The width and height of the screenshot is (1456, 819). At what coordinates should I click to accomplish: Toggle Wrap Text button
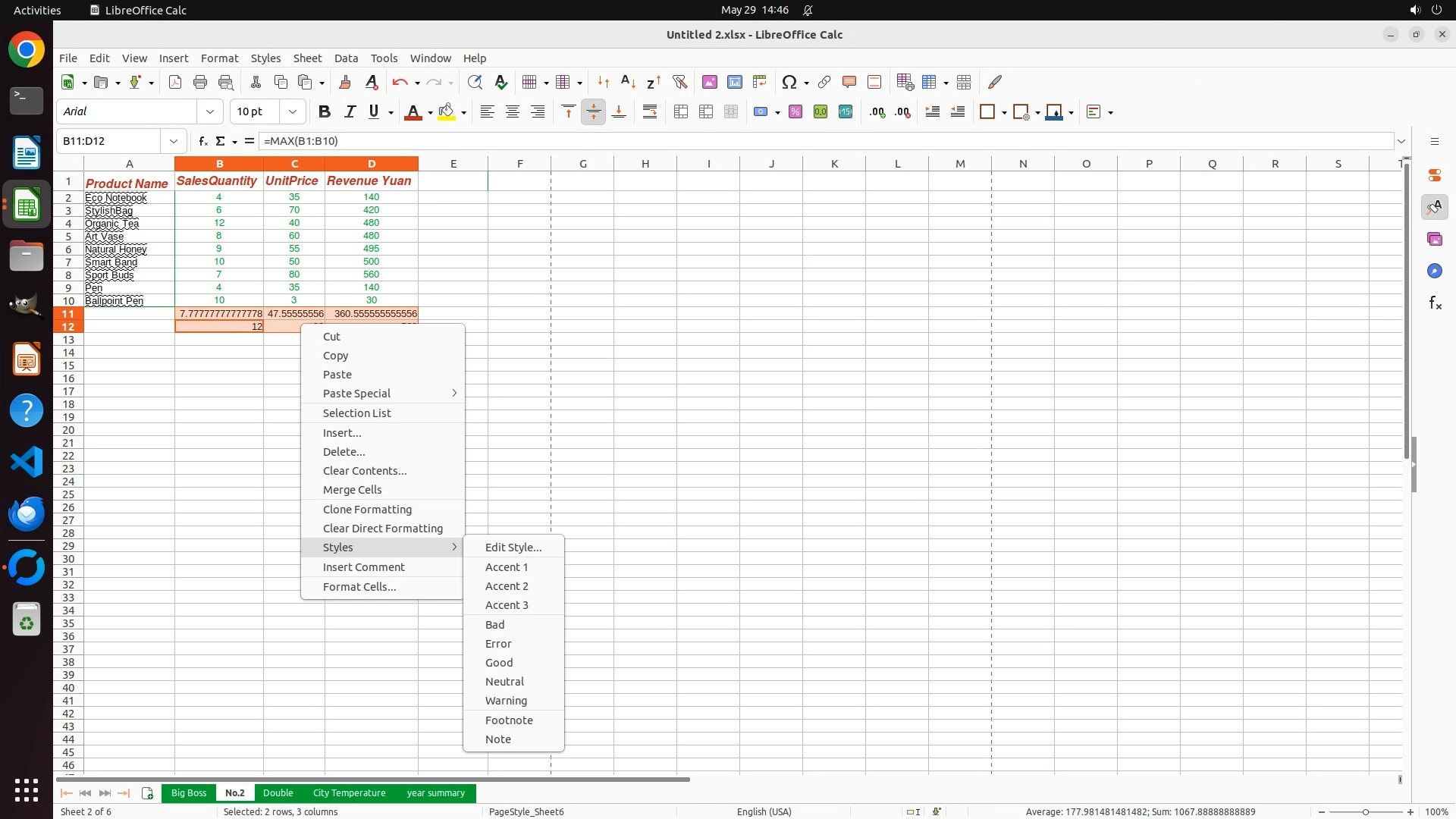pos(650,112)
